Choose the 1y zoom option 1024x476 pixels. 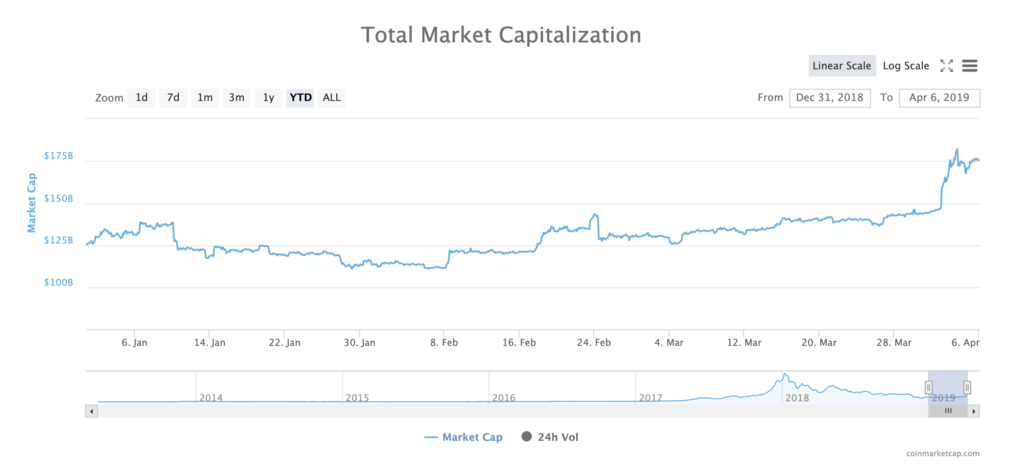pyautogui.click(x=268, y=98)
